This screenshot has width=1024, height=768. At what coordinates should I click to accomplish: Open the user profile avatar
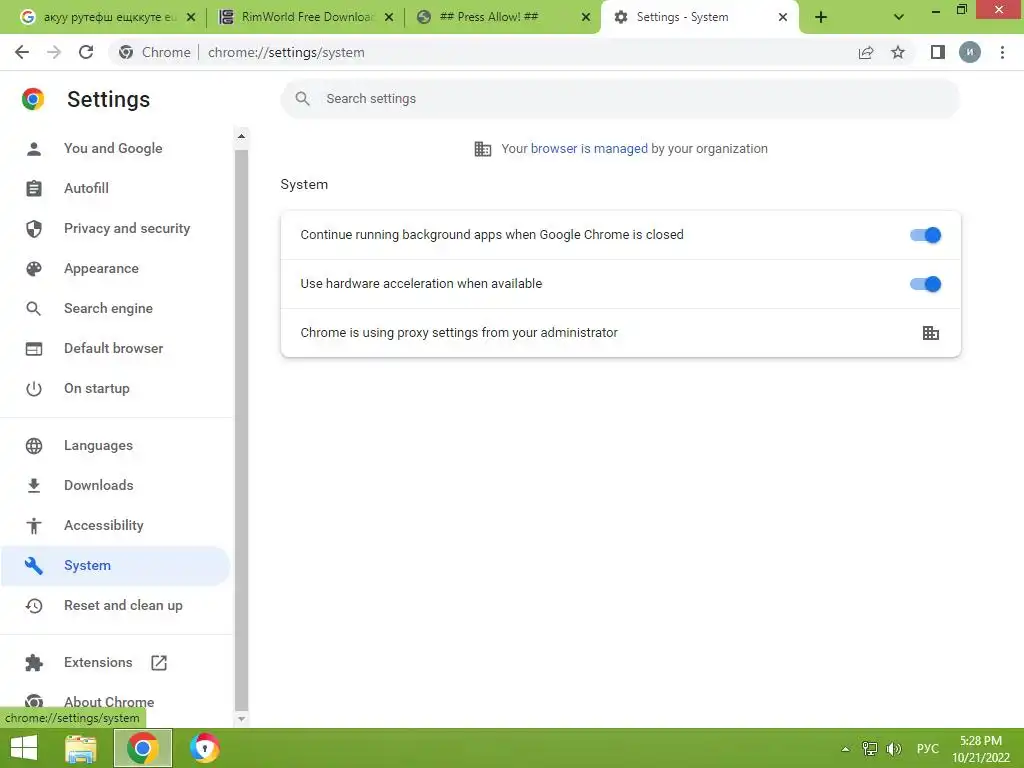(x=970, y=52)
